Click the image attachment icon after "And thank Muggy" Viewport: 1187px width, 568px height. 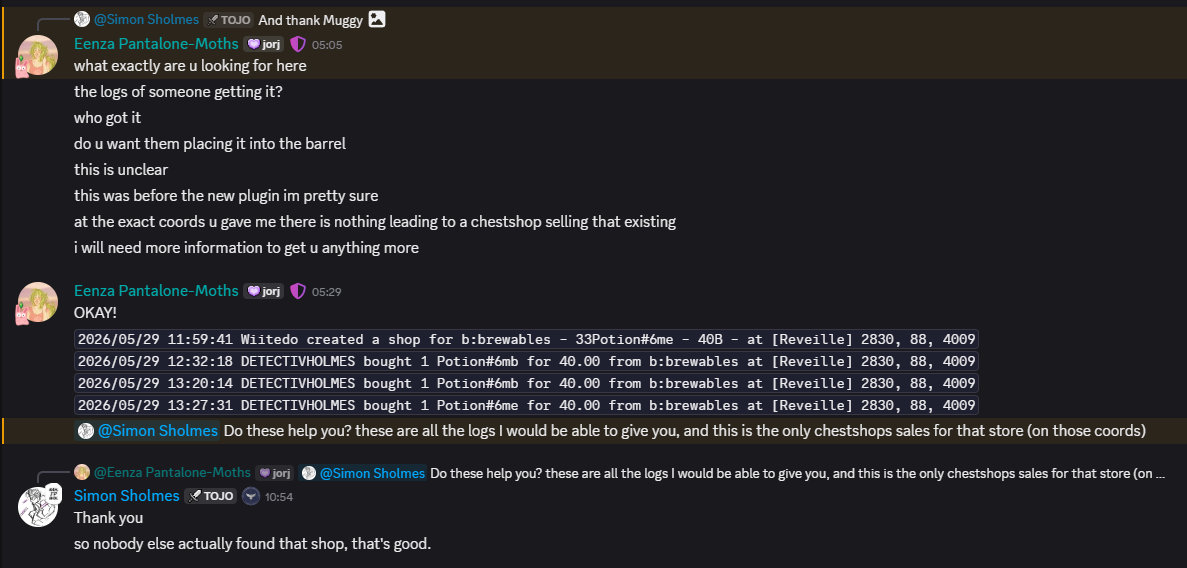click(x=377, y=19)
